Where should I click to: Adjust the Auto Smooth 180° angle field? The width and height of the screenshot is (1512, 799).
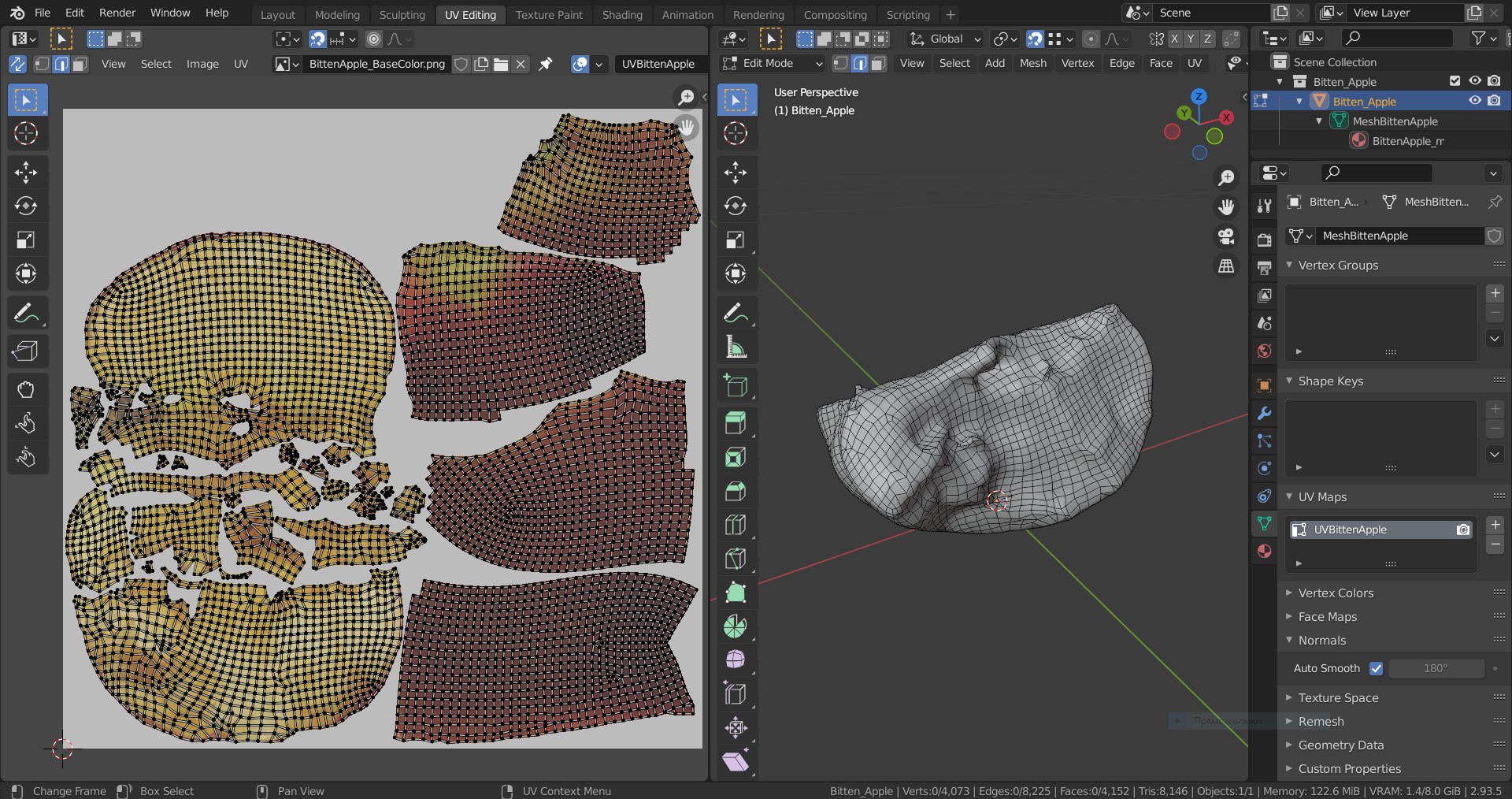pos(1436,668)
